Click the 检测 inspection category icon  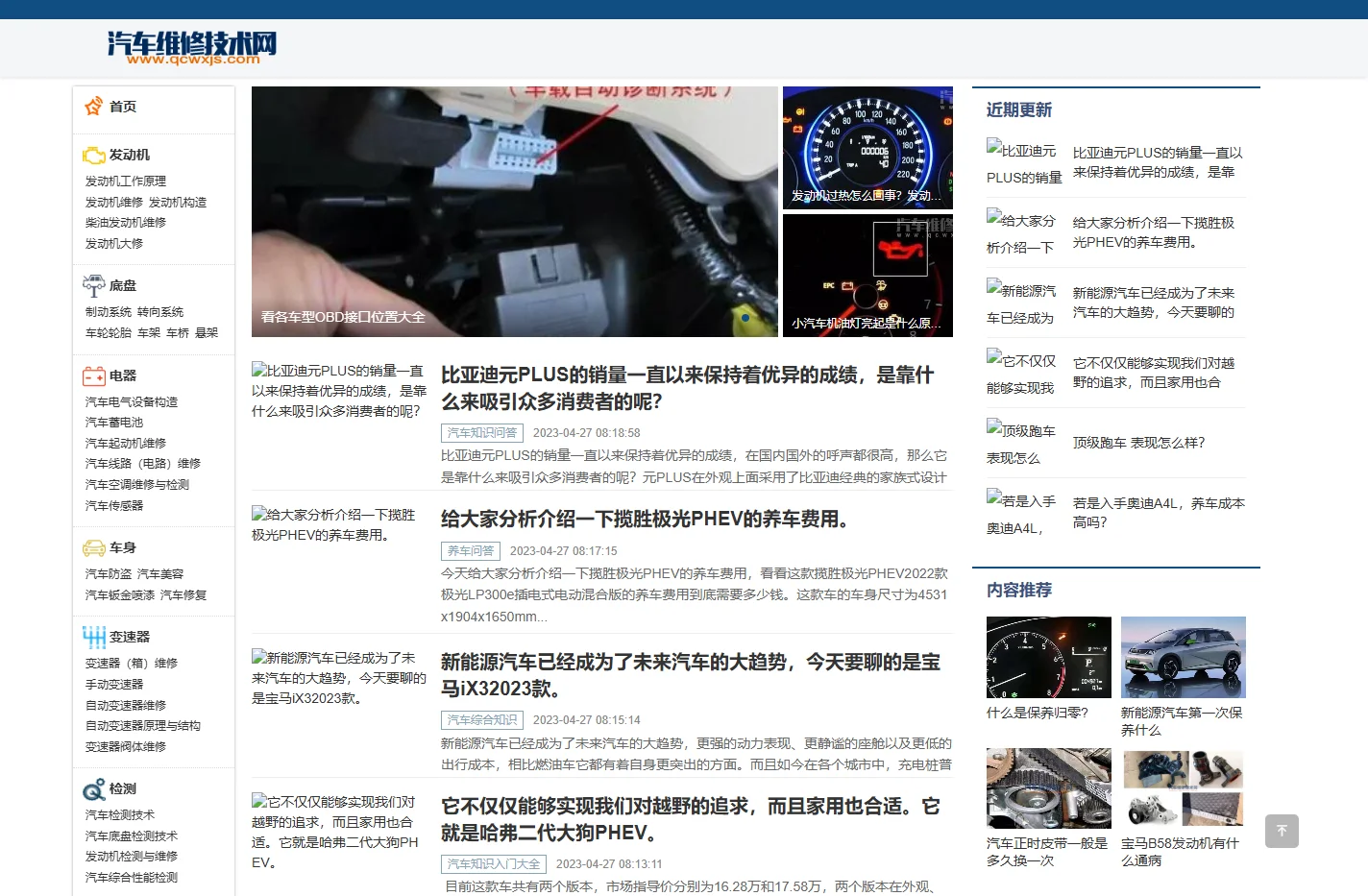93,788
